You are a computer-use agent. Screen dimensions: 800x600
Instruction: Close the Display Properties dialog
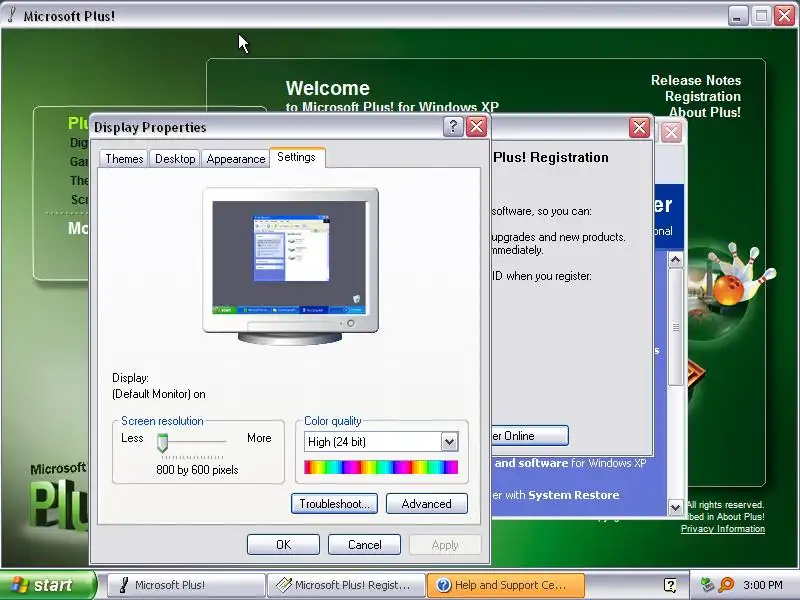(477, 127)
